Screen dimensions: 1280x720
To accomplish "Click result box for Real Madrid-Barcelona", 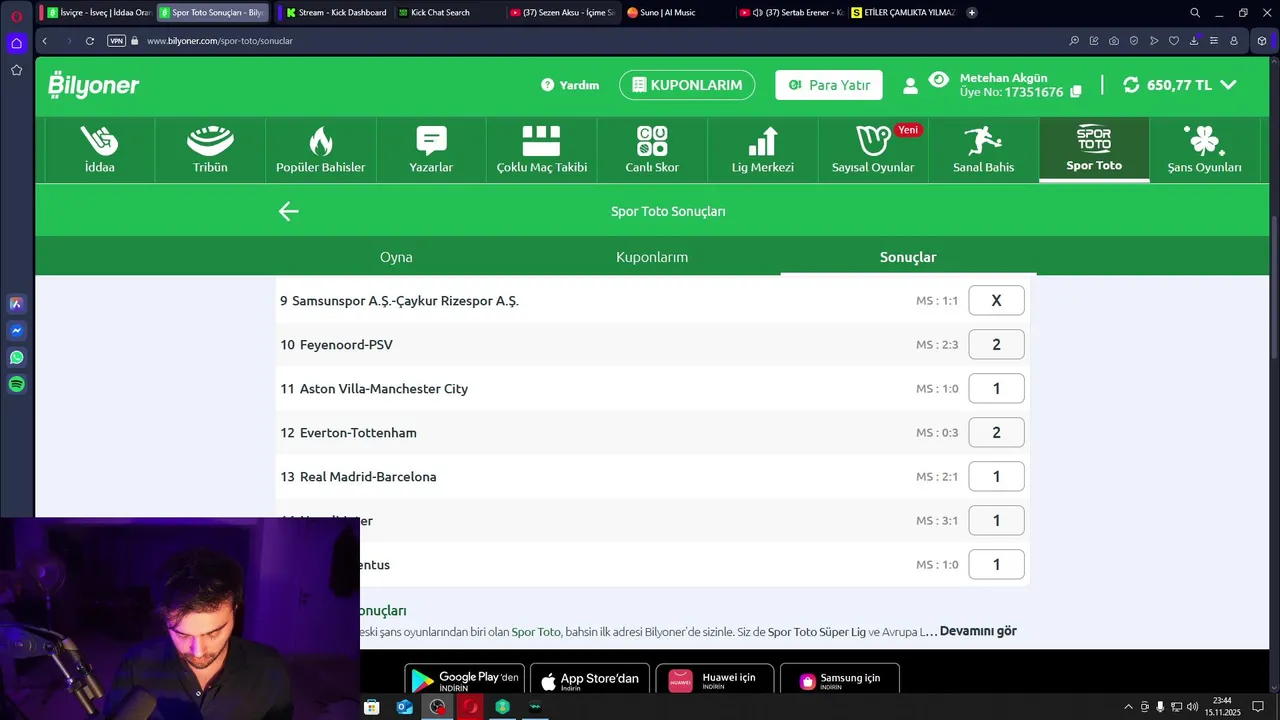I will click(996, 477).
